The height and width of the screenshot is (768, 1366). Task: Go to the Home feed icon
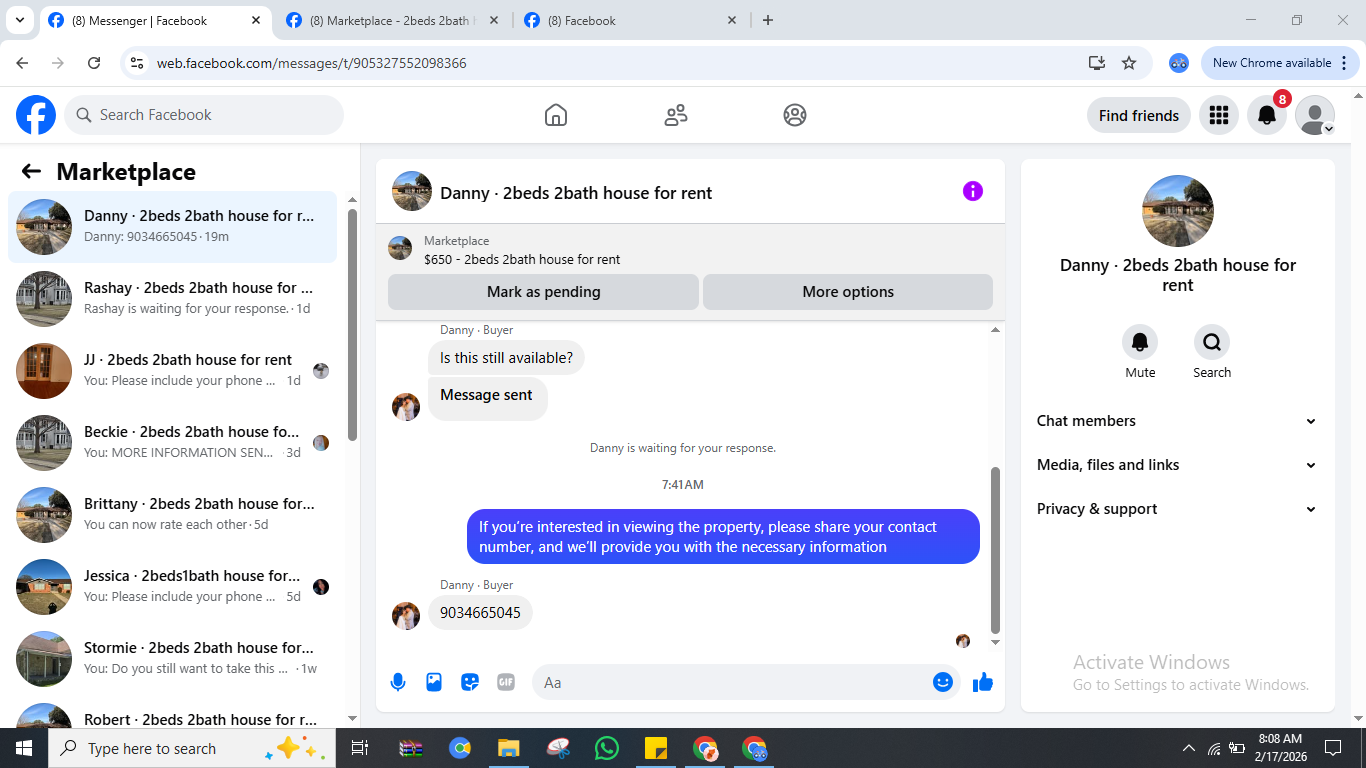coord(556,115)
